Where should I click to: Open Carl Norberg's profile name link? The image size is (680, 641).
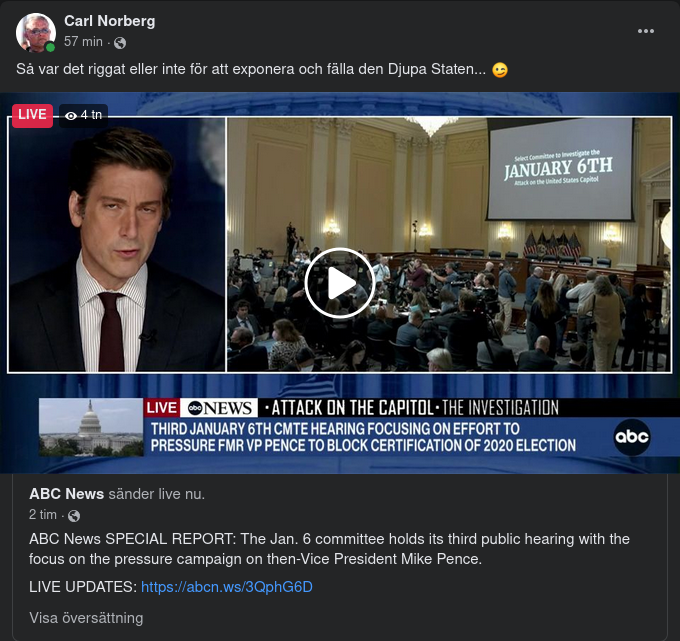[x=109, y=21]
